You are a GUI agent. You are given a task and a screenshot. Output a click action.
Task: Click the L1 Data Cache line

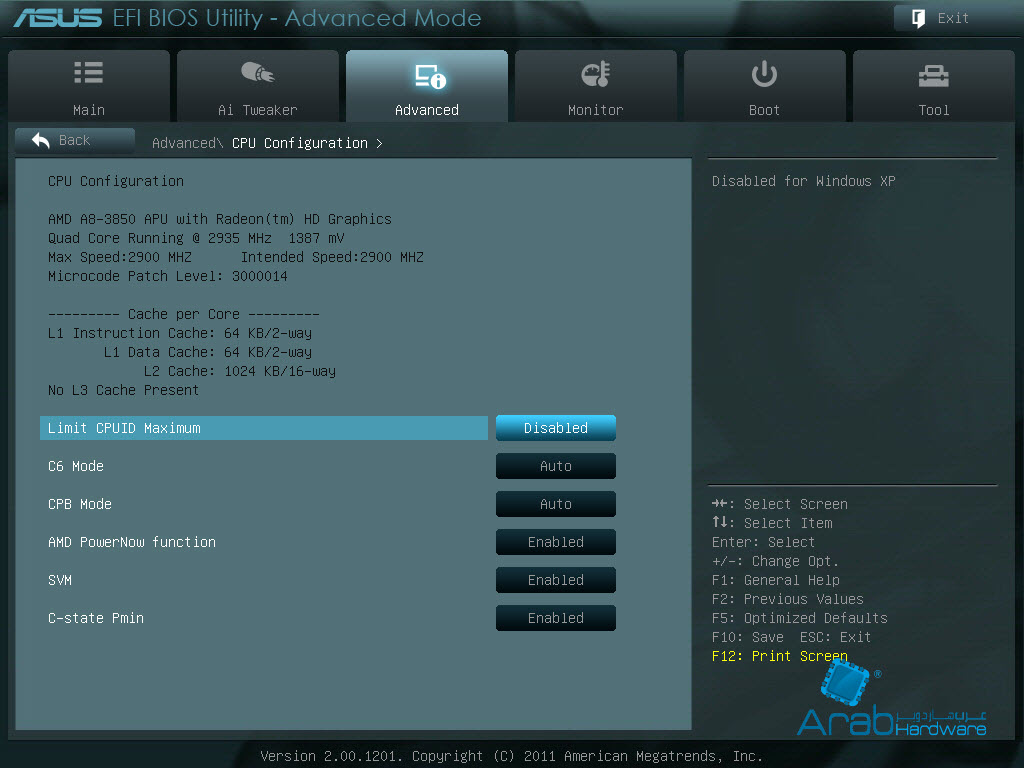[208, 352]
